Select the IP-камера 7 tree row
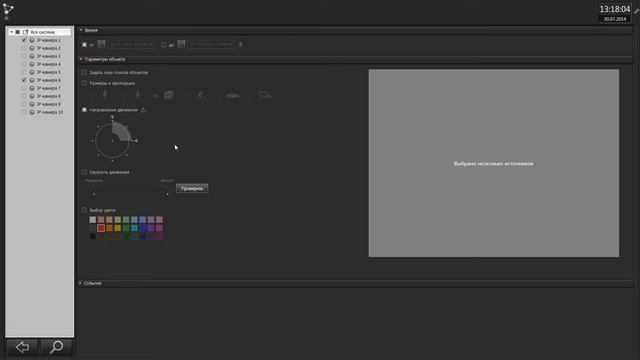 tap(42, 88)
